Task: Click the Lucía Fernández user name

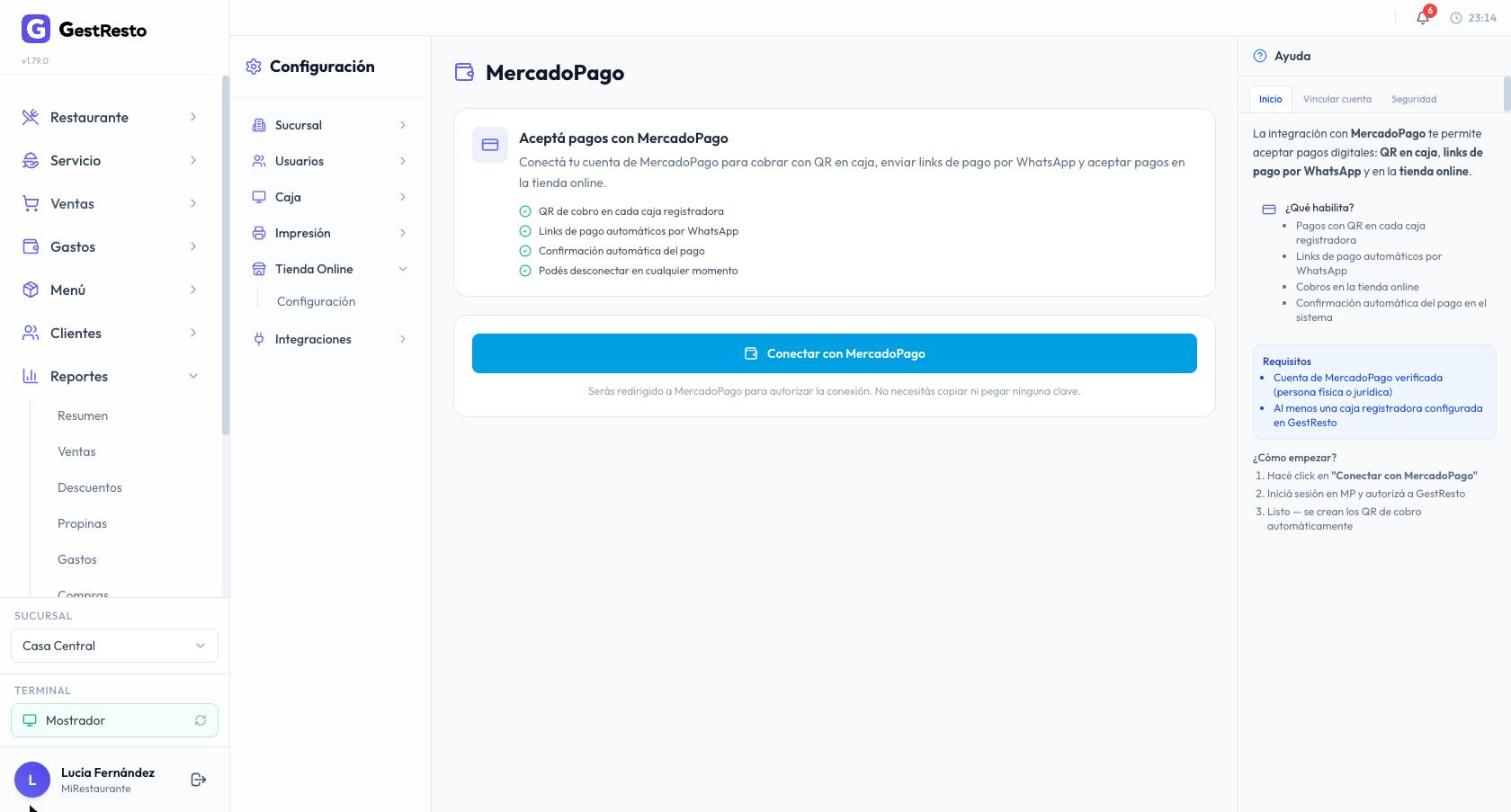Action: click(x=108, y=773)
